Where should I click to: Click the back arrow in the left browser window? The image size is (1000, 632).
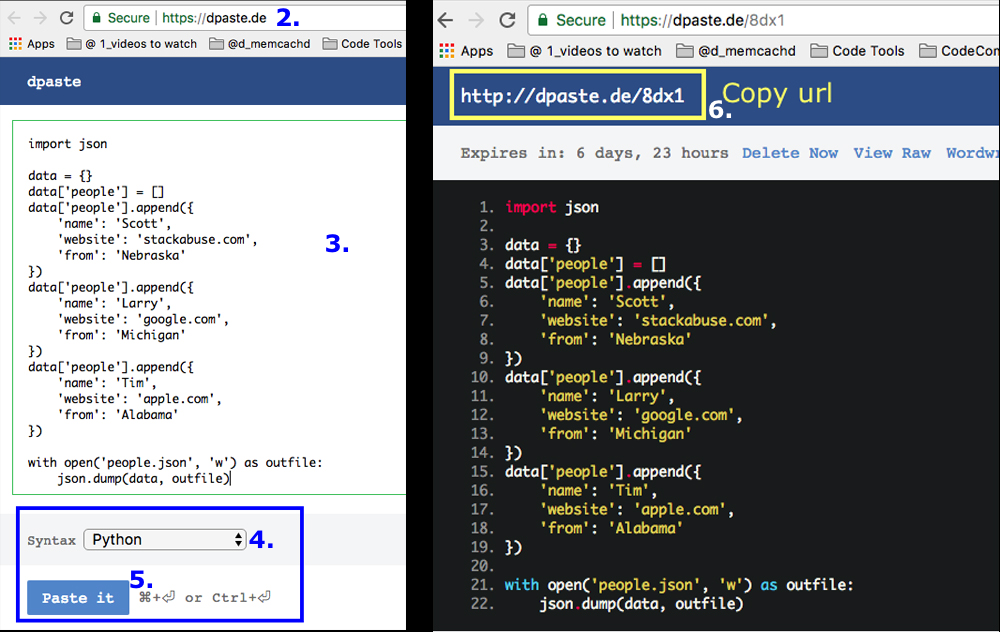click(x=12, y=17)
